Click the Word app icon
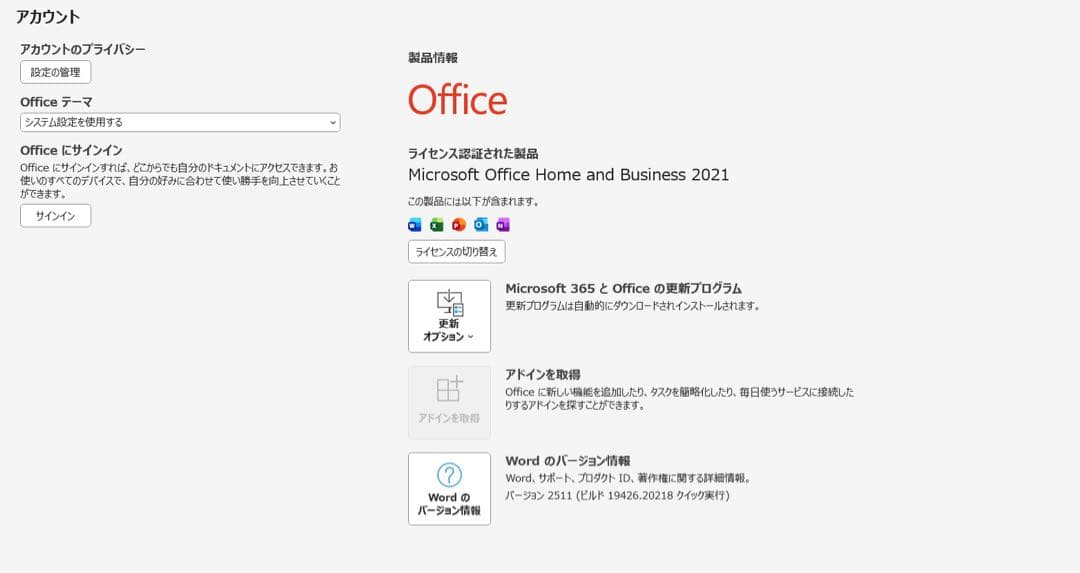The height and width of the screenshot is (573, 1080). tap(415, 225)
